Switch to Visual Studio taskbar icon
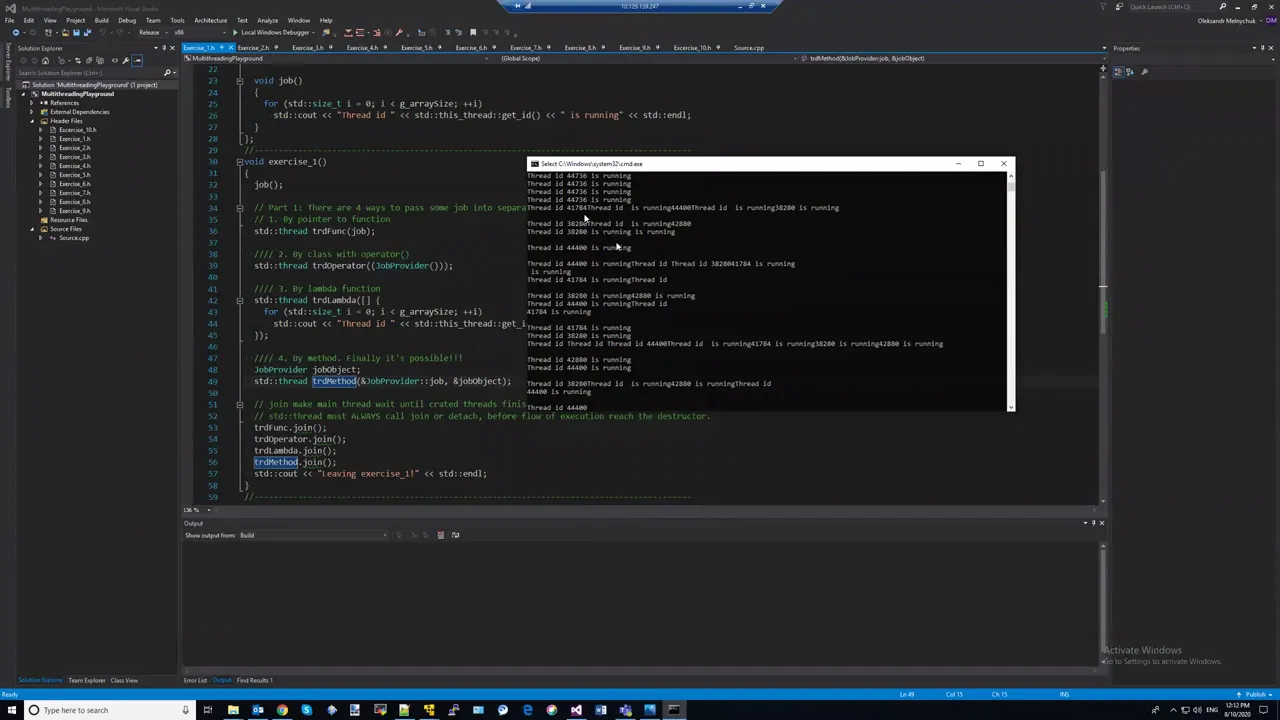This screenshot has width=1280, height=720. click(576, 710)
